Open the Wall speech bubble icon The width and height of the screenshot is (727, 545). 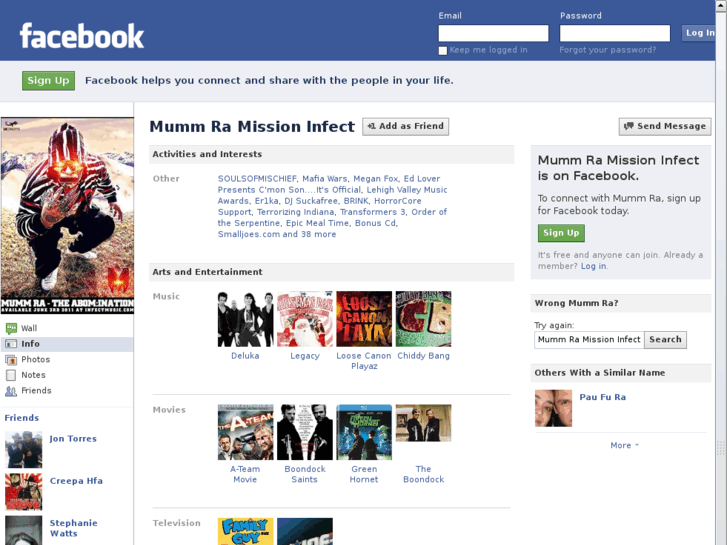11,328
